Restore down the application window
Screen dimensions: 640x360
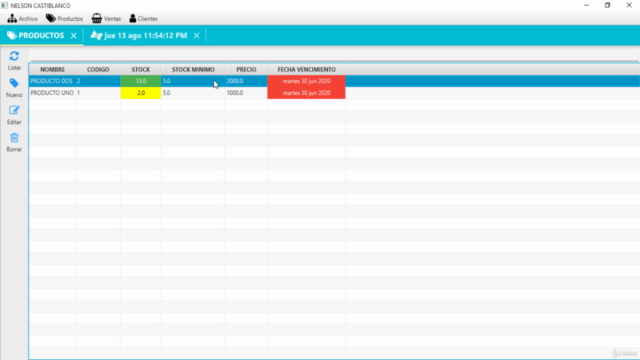coord(608,5)
